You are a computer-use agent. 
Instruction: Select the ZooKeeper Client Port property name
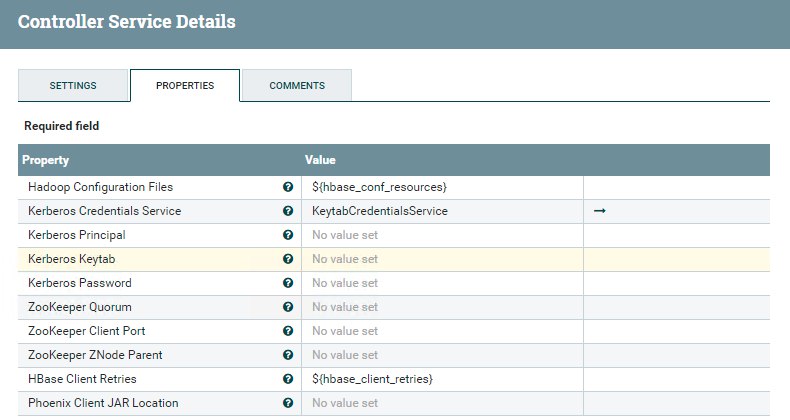click(x=87, y=331)
